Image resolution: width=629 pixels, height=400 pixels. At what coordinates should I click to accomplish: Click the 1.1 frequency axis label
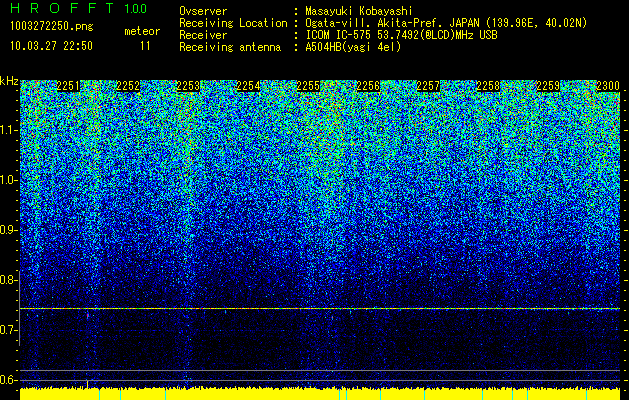(x=8, y=130)
